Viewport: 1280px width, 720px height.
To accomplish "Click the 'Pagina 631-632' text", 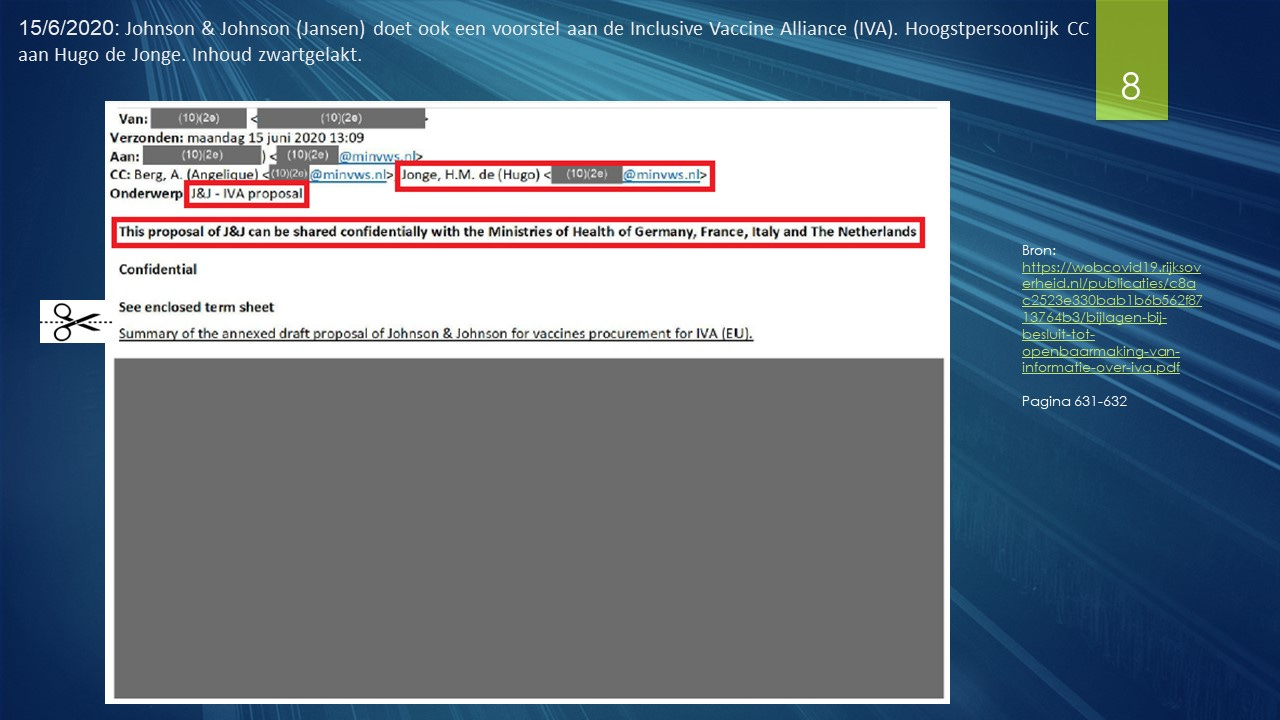I will (1075, 401).
